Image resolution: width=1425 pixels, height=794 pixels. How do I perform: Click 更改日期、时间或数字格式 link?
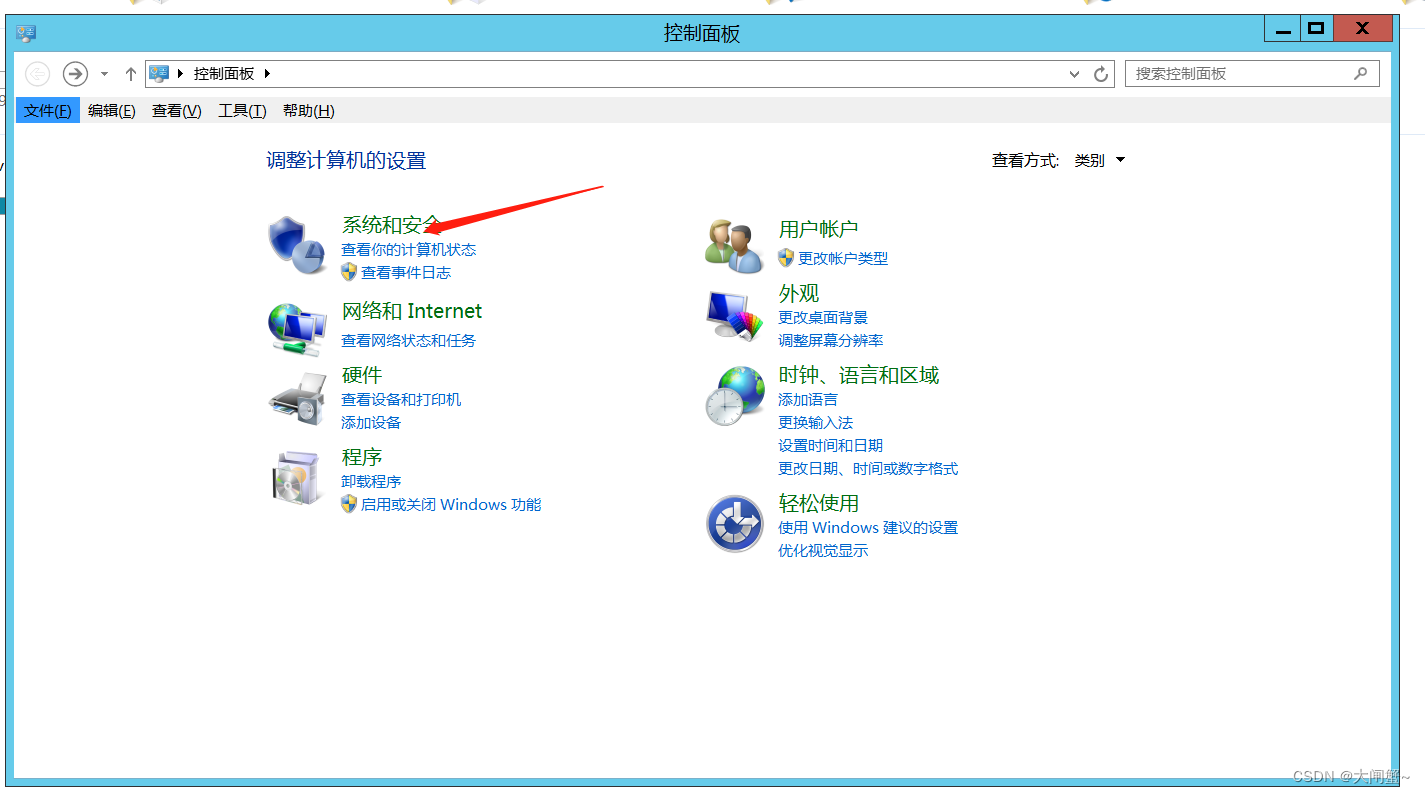coord(868,469)
